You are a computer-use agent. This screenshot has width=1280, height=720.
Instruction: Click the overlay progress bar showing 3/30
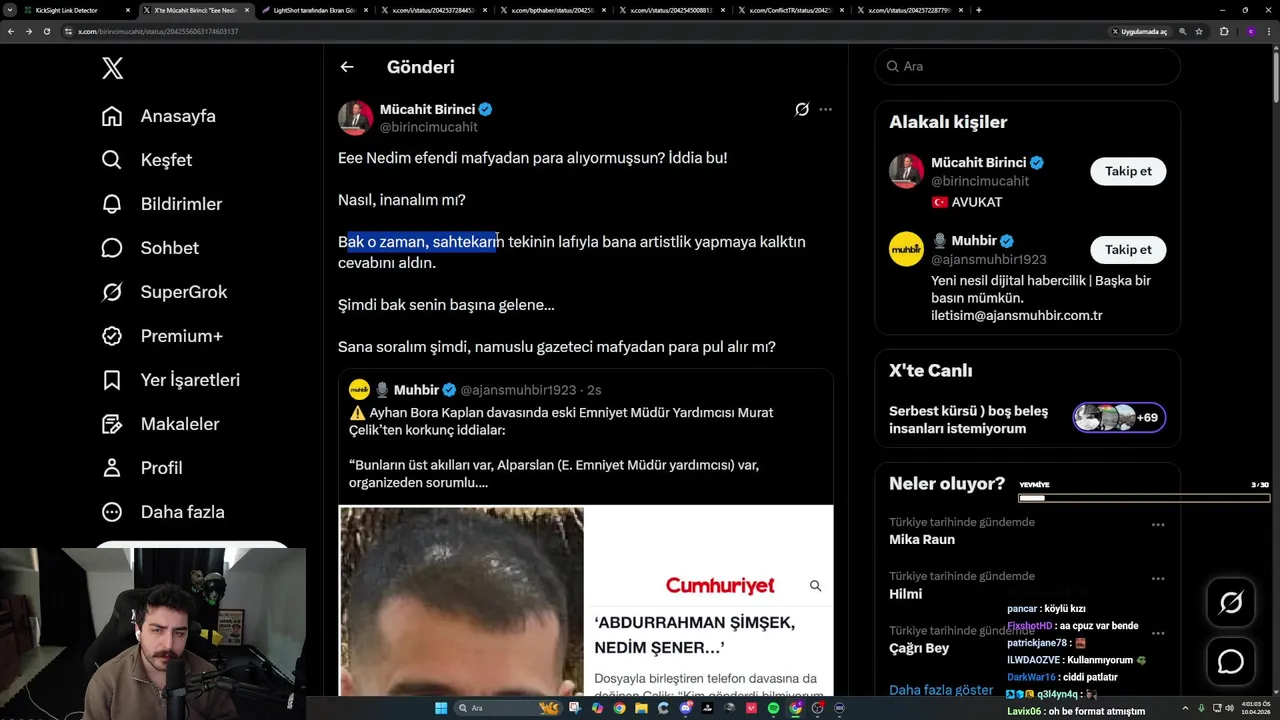(x=1144, y=497)
